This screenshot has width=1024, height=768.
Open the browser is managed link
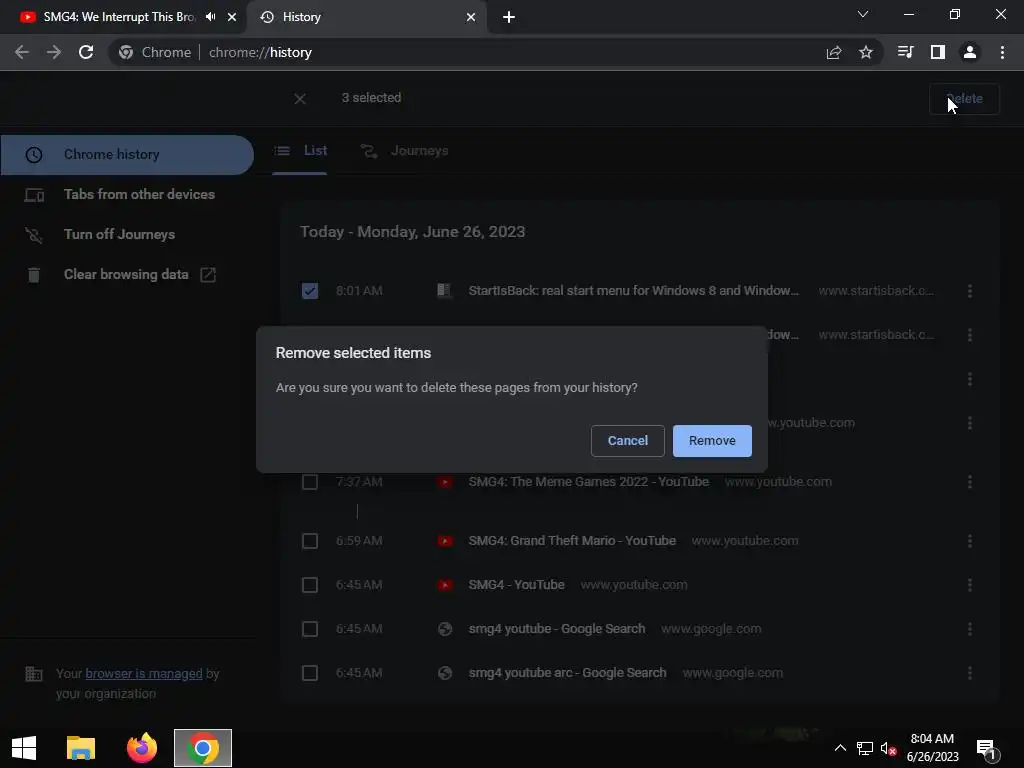point(144,673)
